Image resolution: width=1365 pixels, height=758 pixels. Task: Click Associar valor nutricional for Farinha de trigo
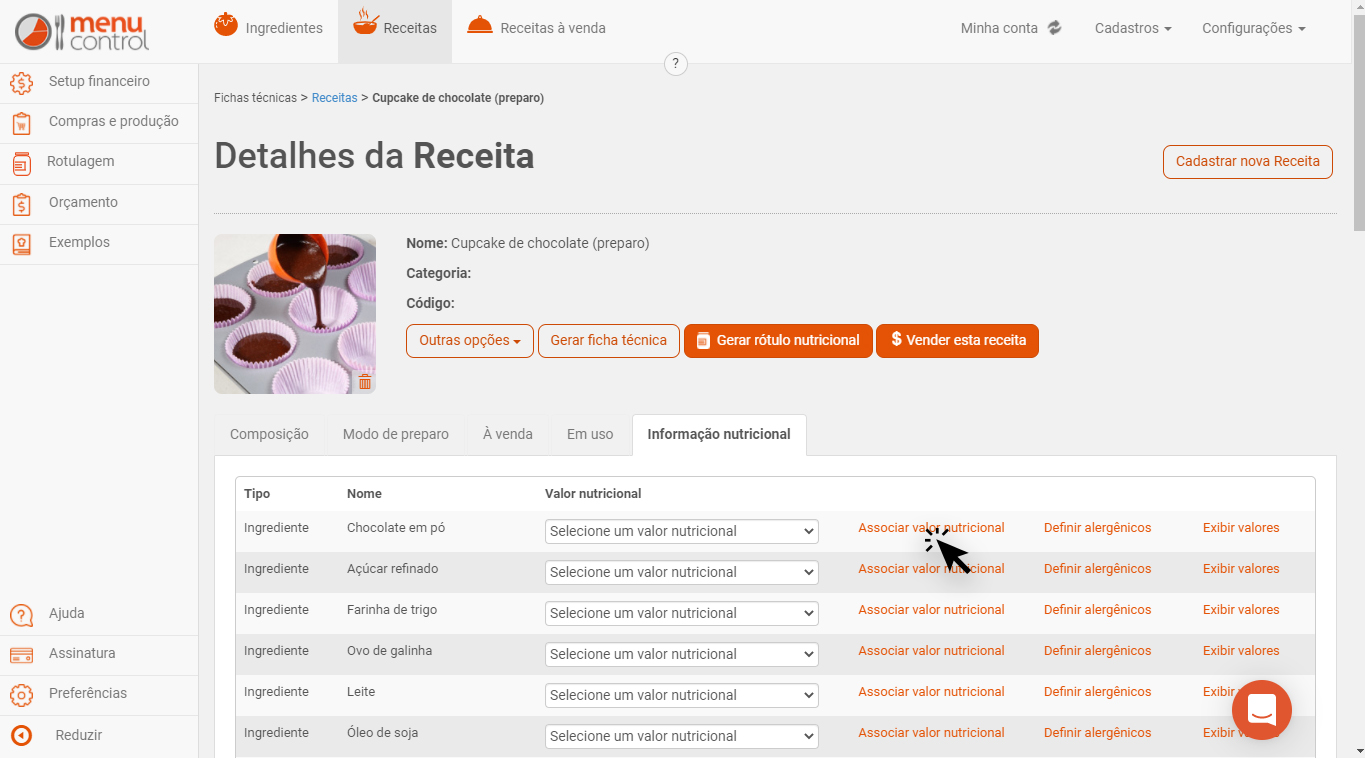click(x=931, y=610)
